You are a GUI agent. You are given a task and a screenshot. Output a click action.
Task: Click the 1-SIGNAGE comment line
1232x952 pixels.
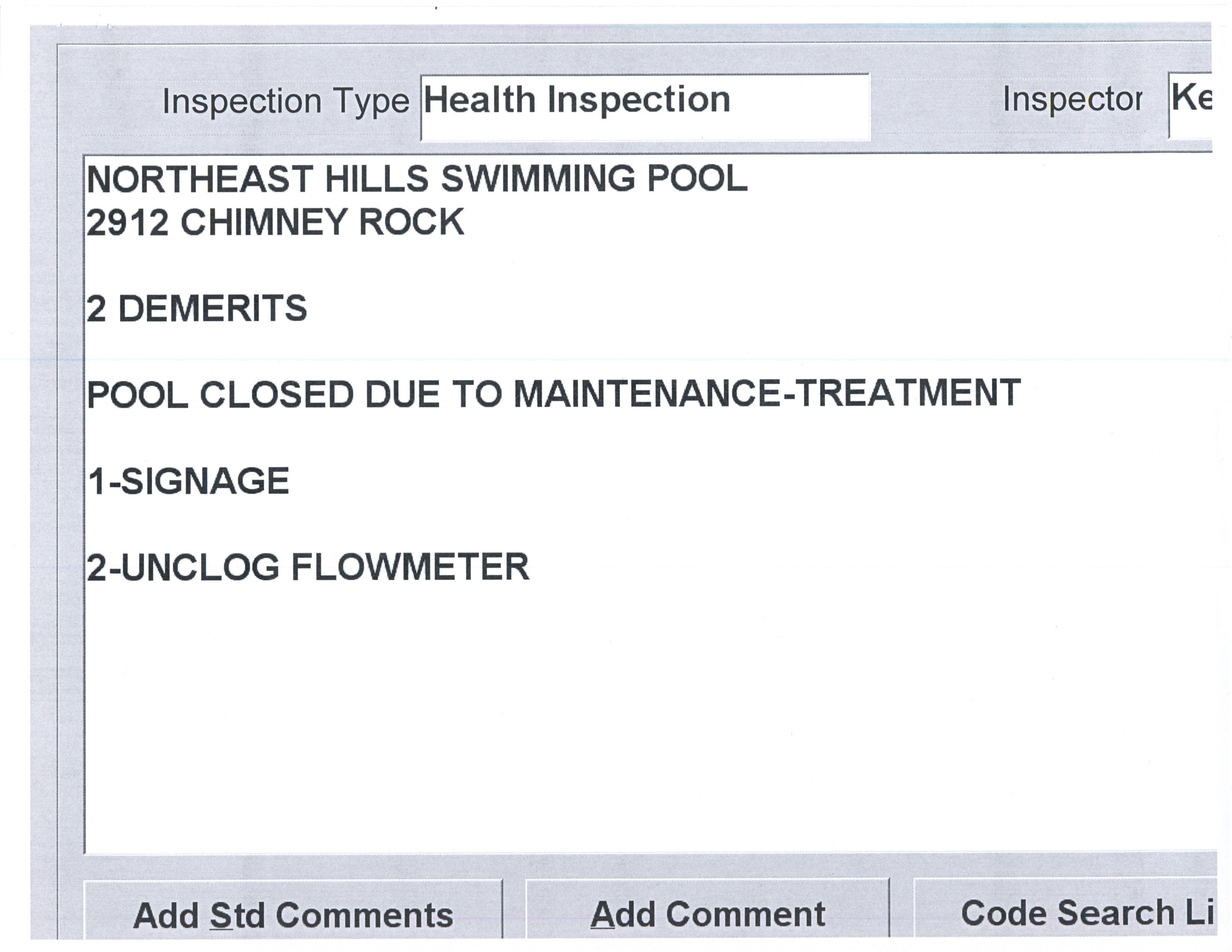189,482
